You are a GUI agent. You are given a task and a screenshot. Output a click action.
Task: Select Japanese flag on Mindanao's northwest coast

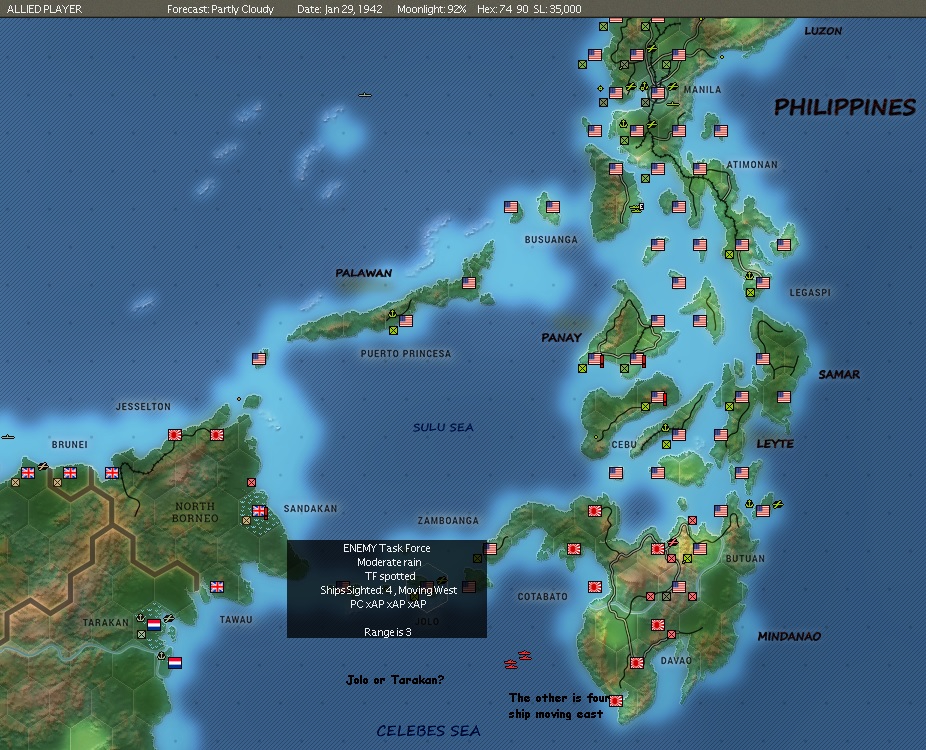pos(595,511)
